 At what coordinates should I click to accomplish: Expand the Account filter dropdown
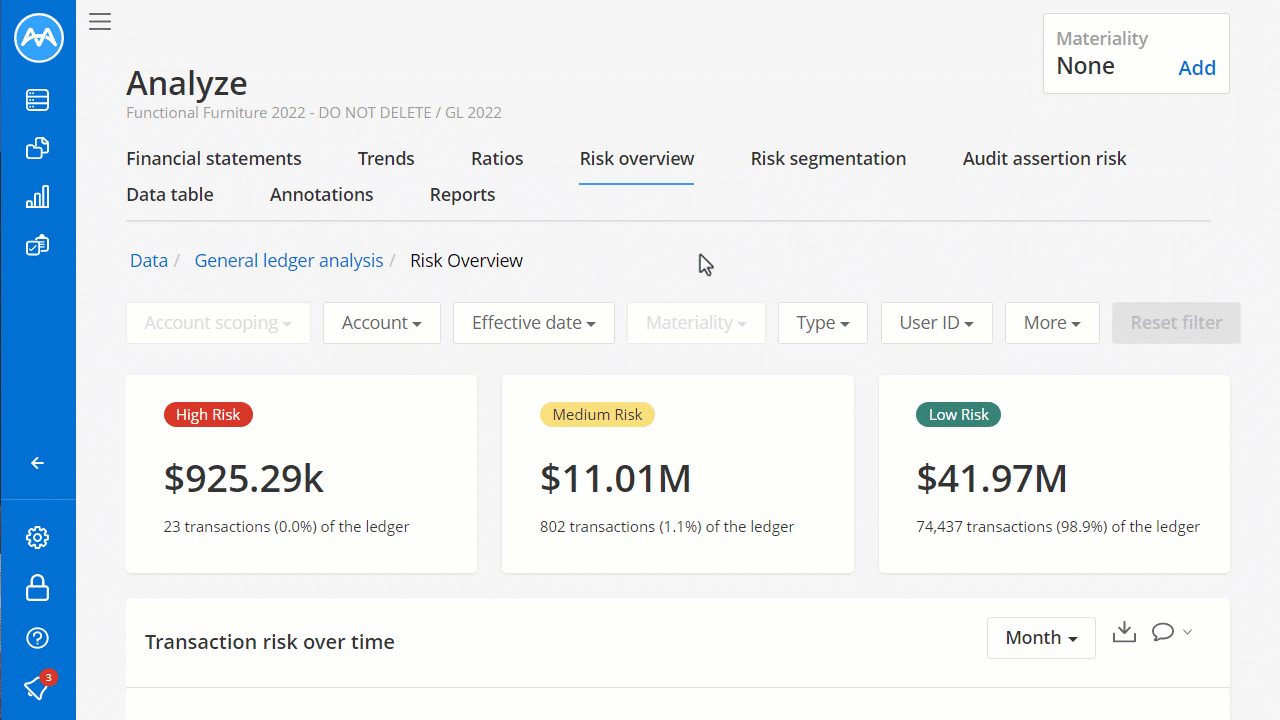pos(381,323)
